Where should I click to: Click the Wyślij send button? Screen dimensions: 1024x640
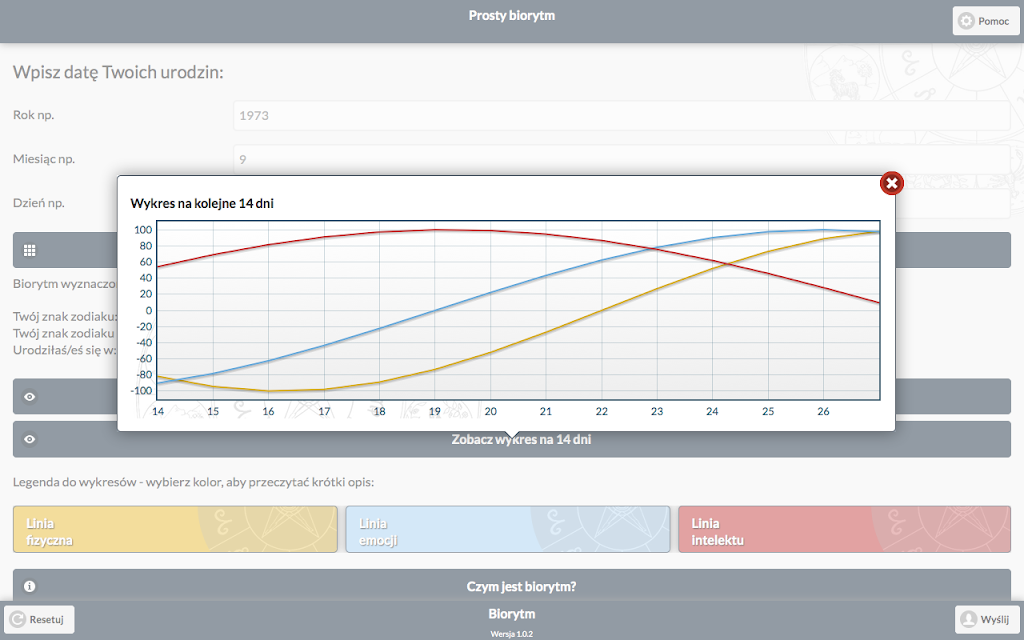[x=987, y=619]
